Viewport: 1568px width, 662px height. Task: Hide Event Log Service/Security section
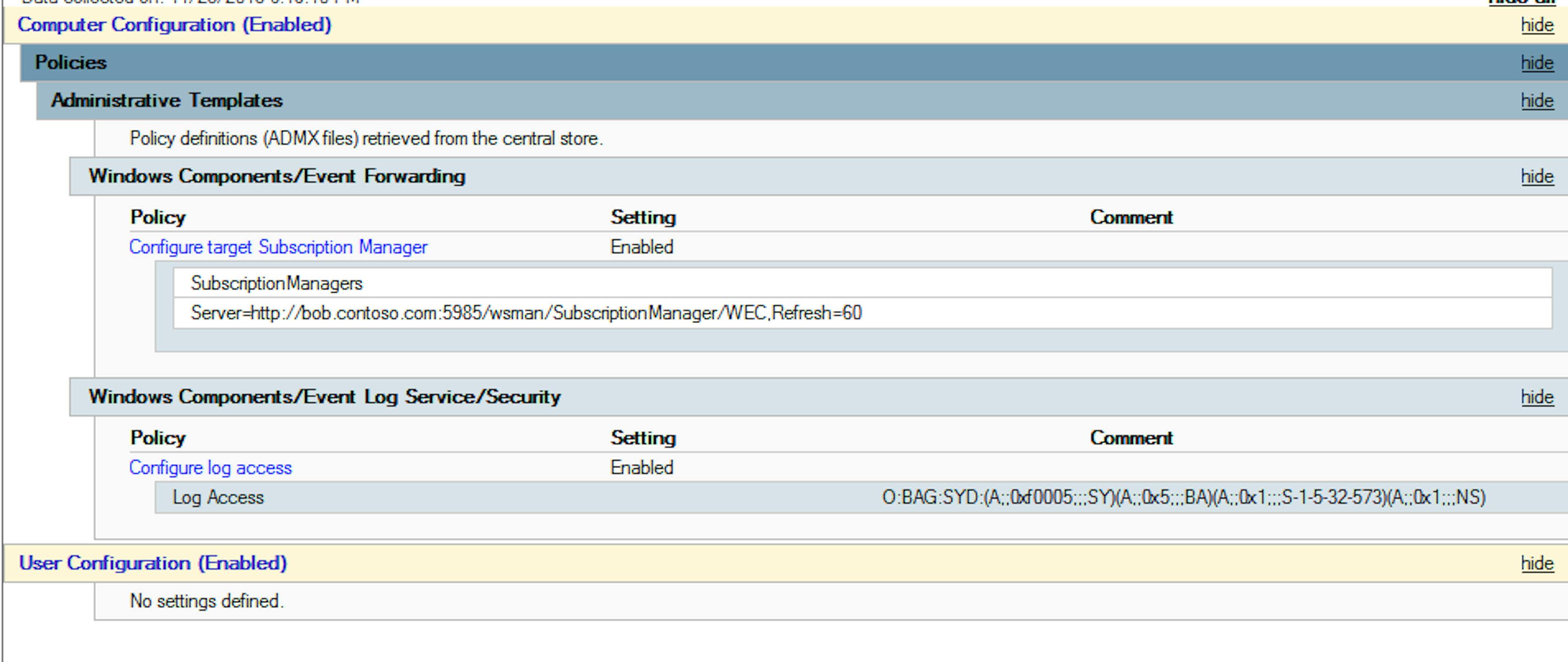[x=1536, y=397]
